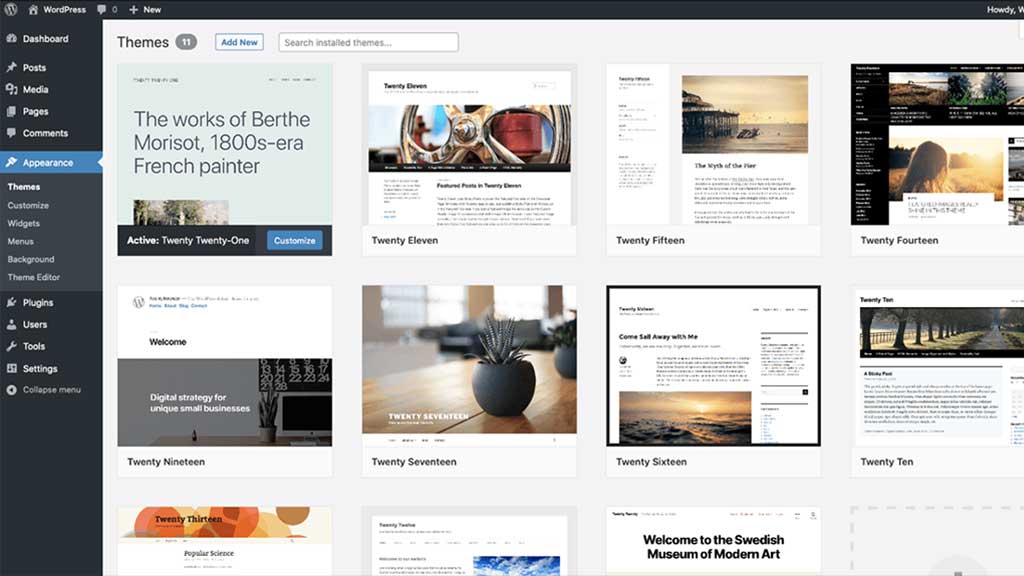Click the Twenty Seventeen theme name
1024x576 pixels.
[x=414, y=462]
